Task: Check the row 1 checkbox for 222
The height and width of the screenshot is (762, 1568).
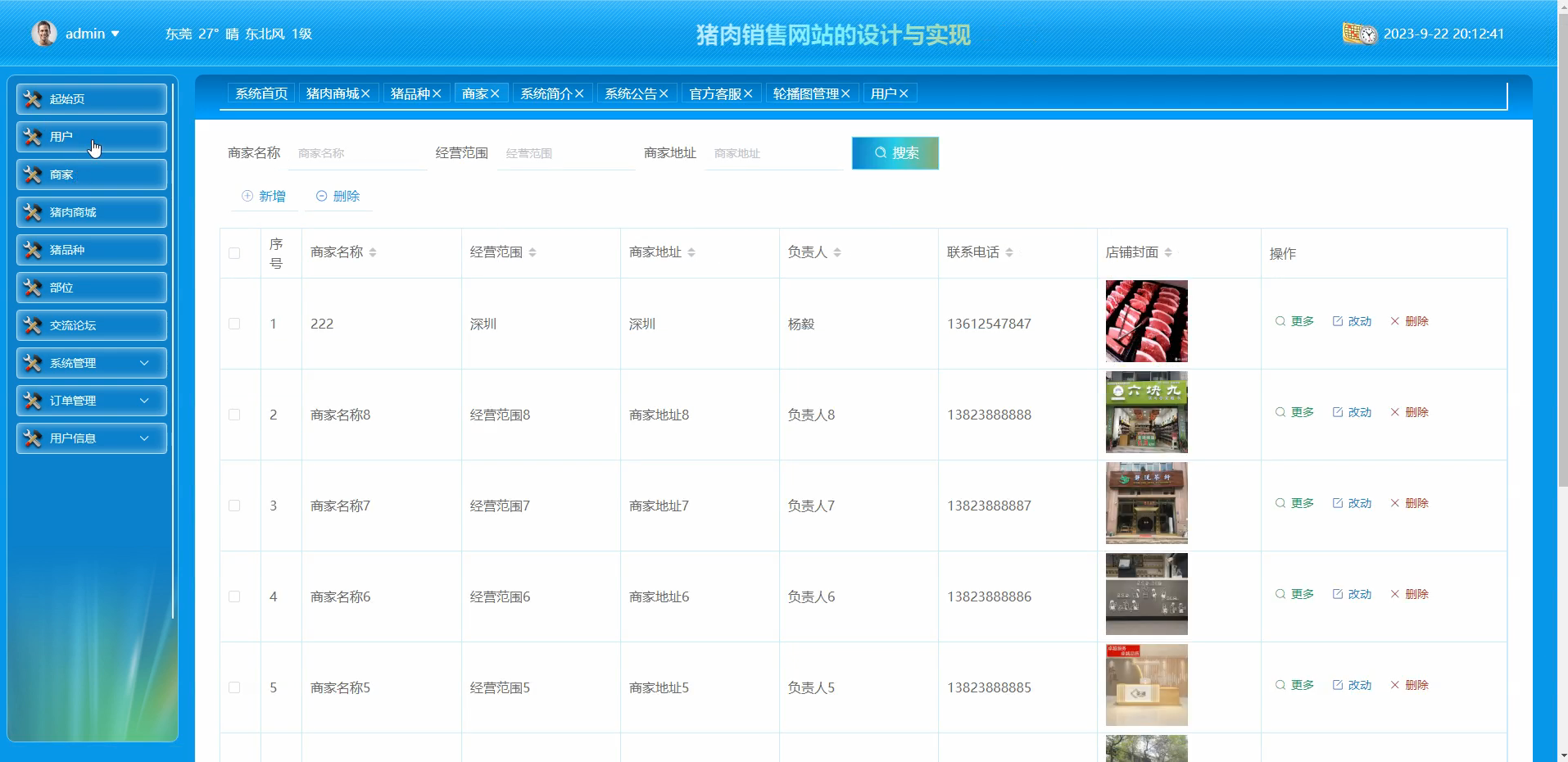Action: point(234,324)
